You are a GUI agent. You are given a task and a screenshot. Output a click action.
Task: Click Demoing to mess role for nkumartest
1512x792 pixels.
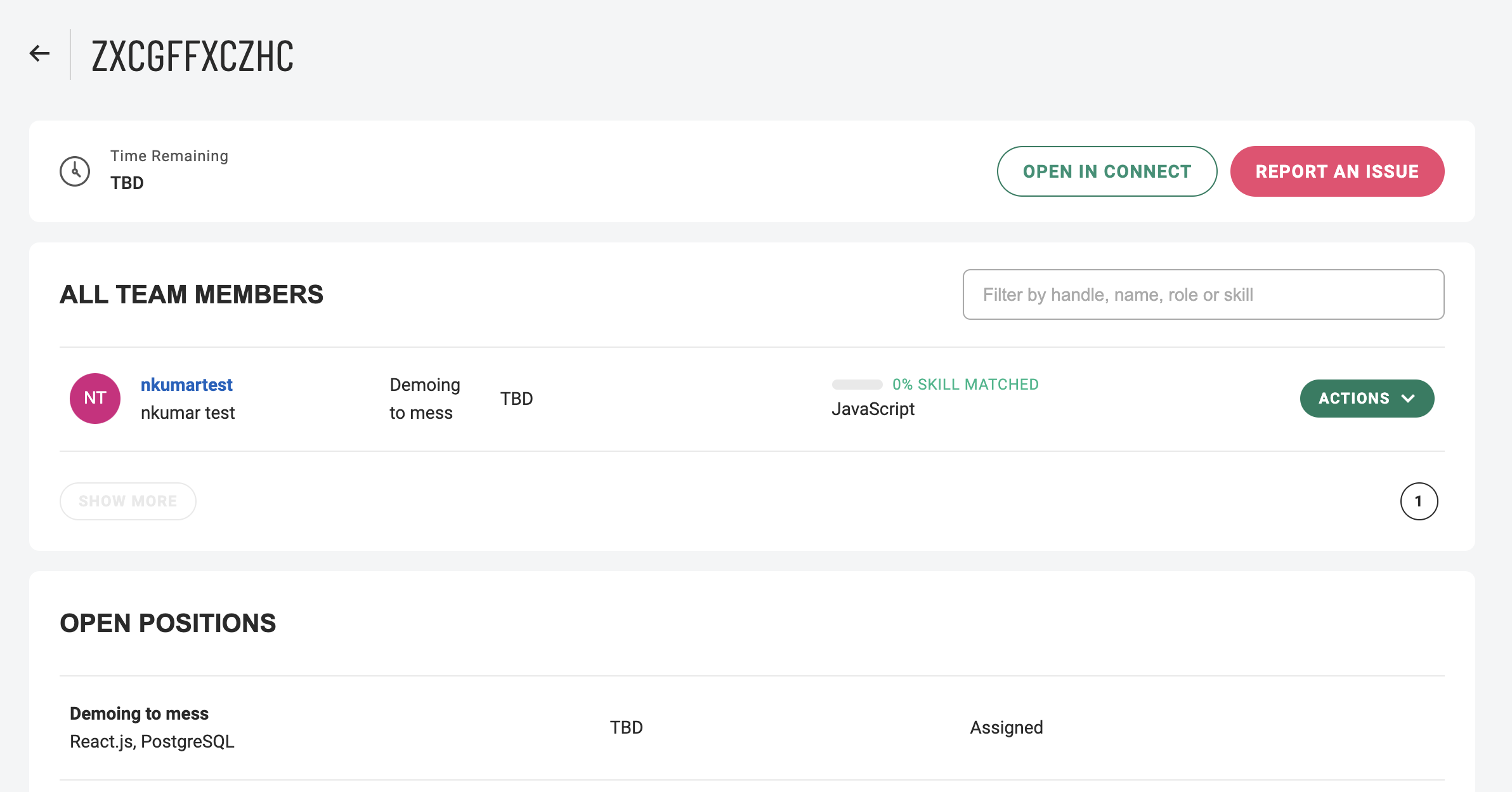click(425, 399)
